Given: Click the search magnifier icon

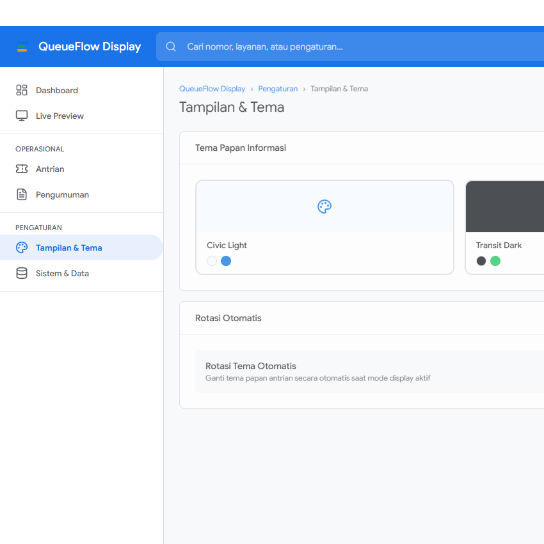Looking at the screenshot, I should 171,46.
